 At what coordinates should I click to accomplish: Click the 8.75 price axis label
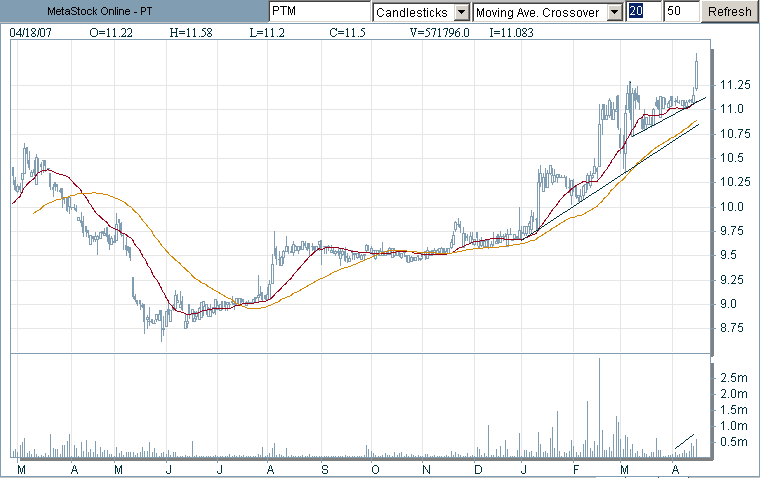coord(734,328)
